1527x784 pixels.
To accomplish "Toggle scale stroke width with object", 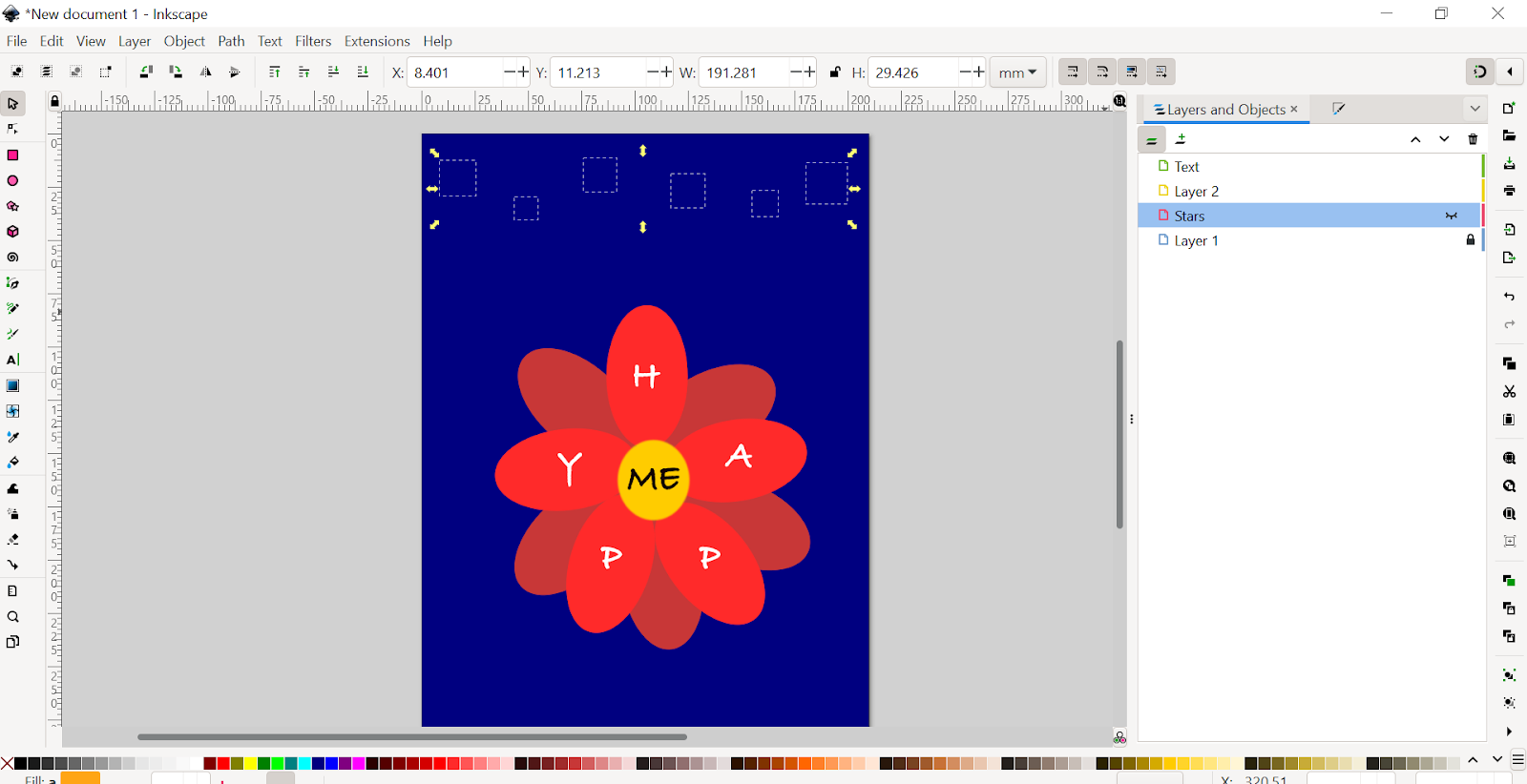I will (x=1073, y=72).
